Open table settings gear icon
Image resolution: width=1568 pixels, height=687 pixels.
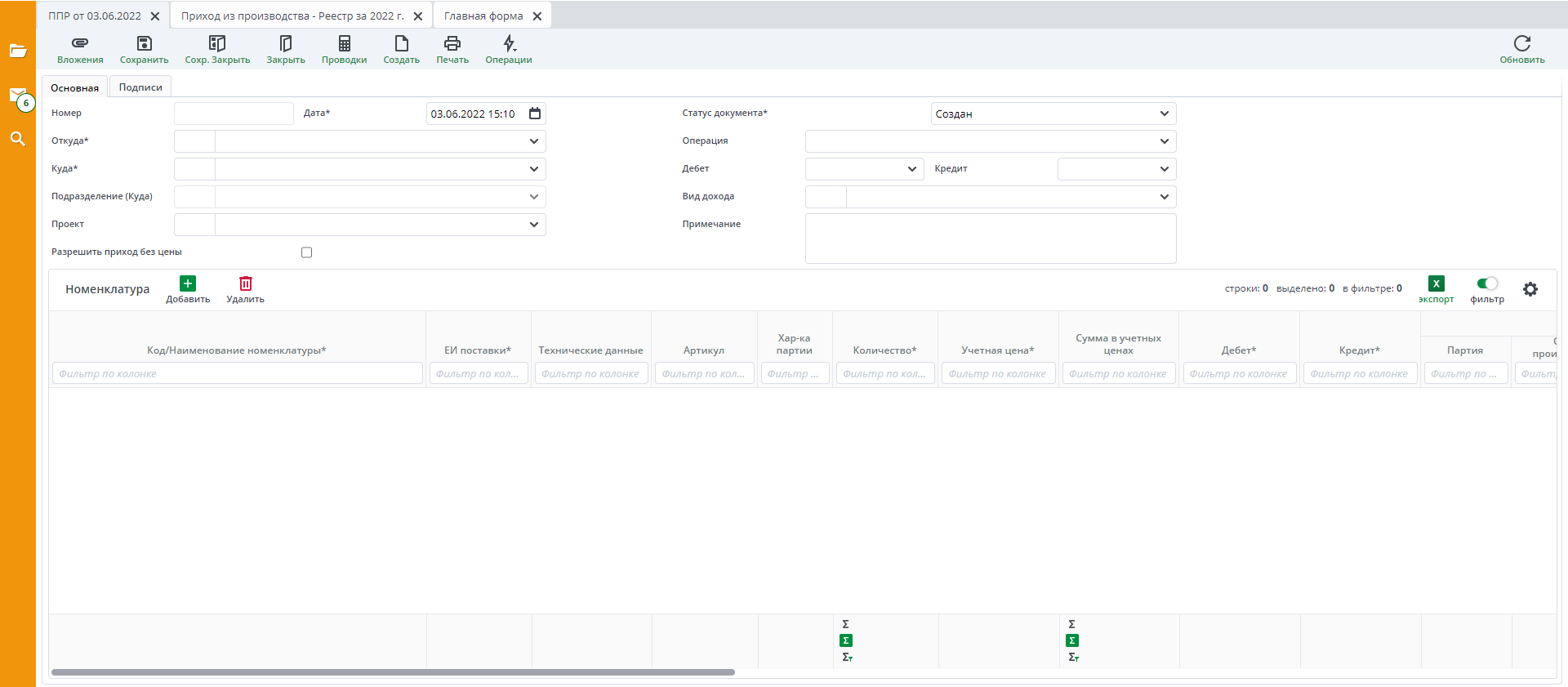click(1530, 289)
